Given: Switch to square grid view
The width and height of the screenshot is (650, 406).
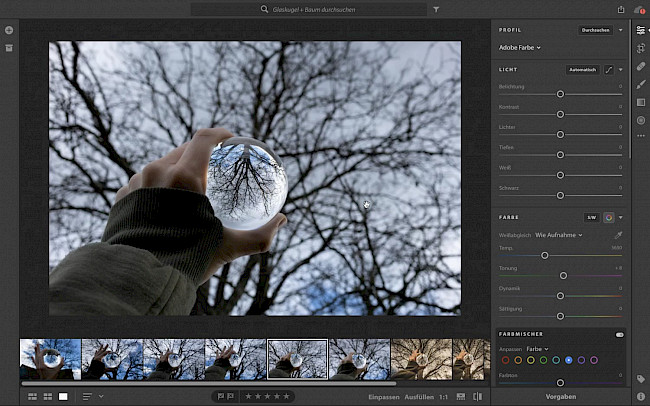Looking at the screenshot, I should tap(47, 397).
